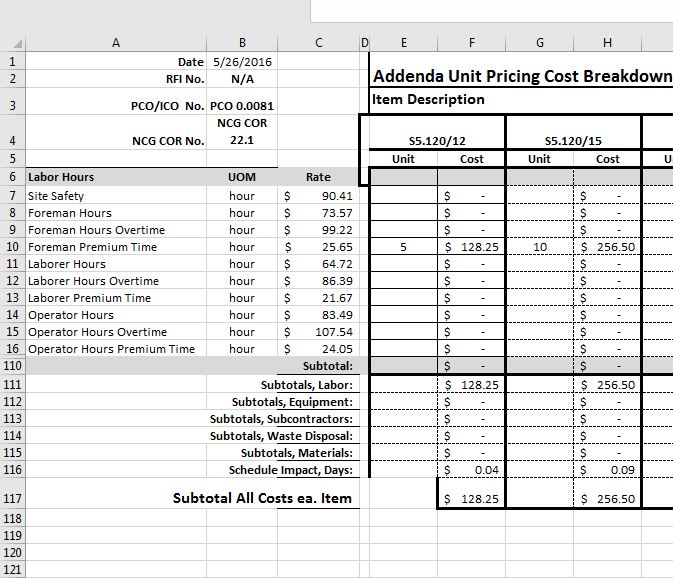Click the Site Safety rate 90.41
Screen dimensions: 673x578
point(318,196)
